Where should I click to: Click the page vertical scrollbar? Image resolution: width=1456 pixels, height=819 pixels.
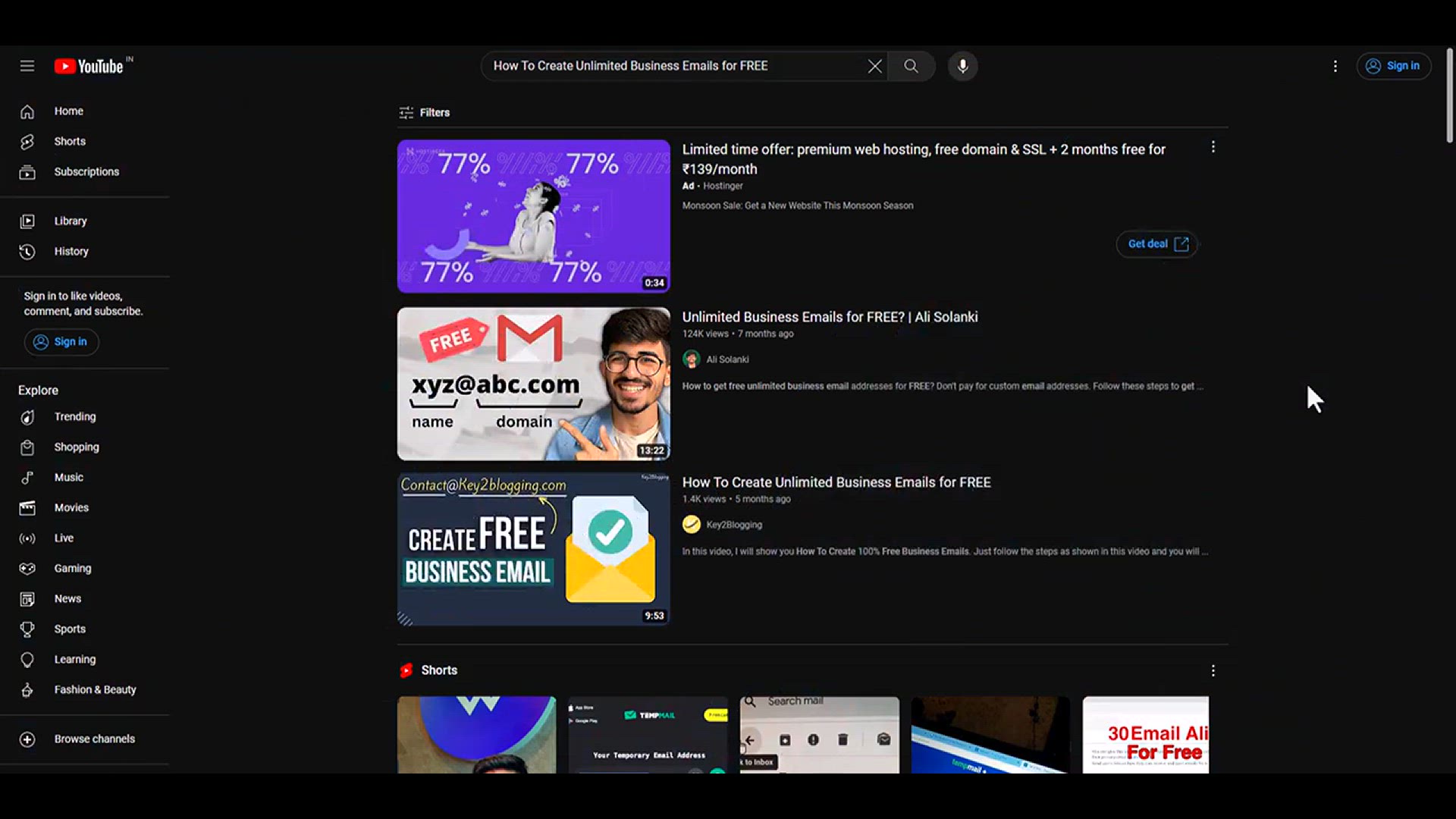(1450, 96)
